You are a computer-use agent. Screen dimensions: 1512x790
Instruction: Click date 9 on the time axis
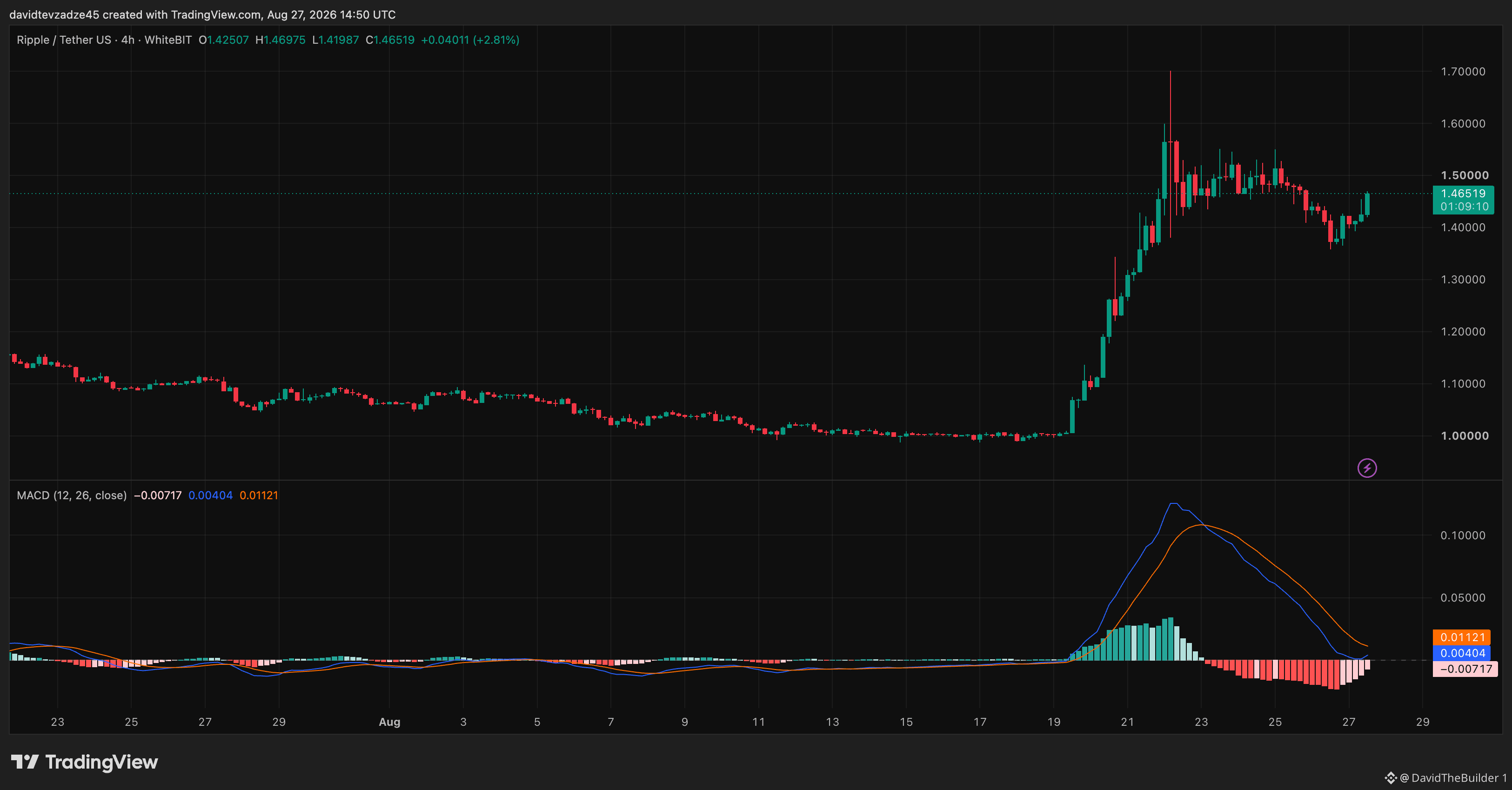pyautogui.click(x=684, y=722)
